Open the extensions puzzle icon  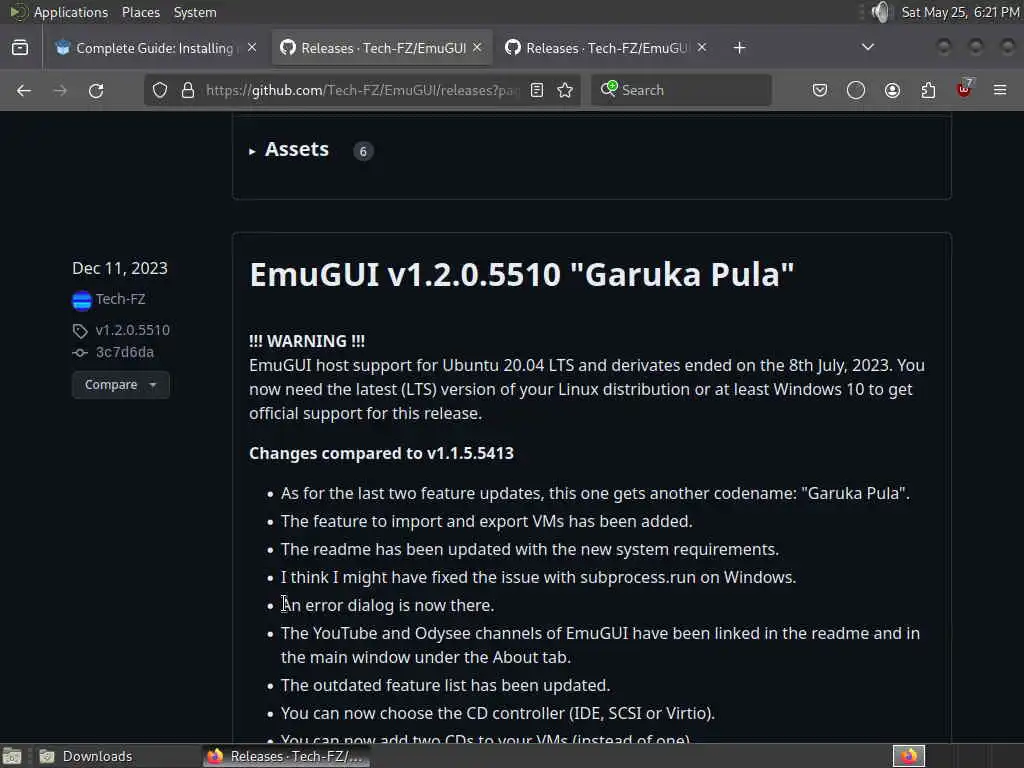(x=928, y=90)
